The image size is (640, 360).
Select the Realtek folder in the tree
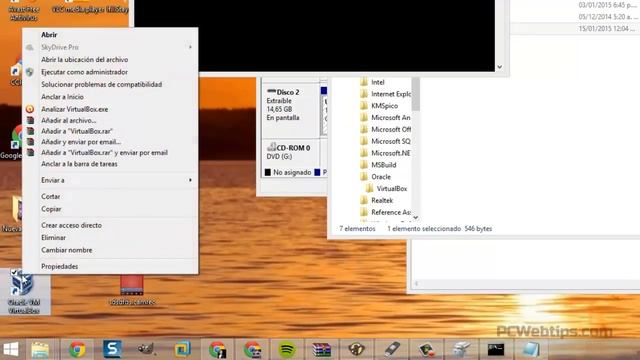click(x=382, y=200)
